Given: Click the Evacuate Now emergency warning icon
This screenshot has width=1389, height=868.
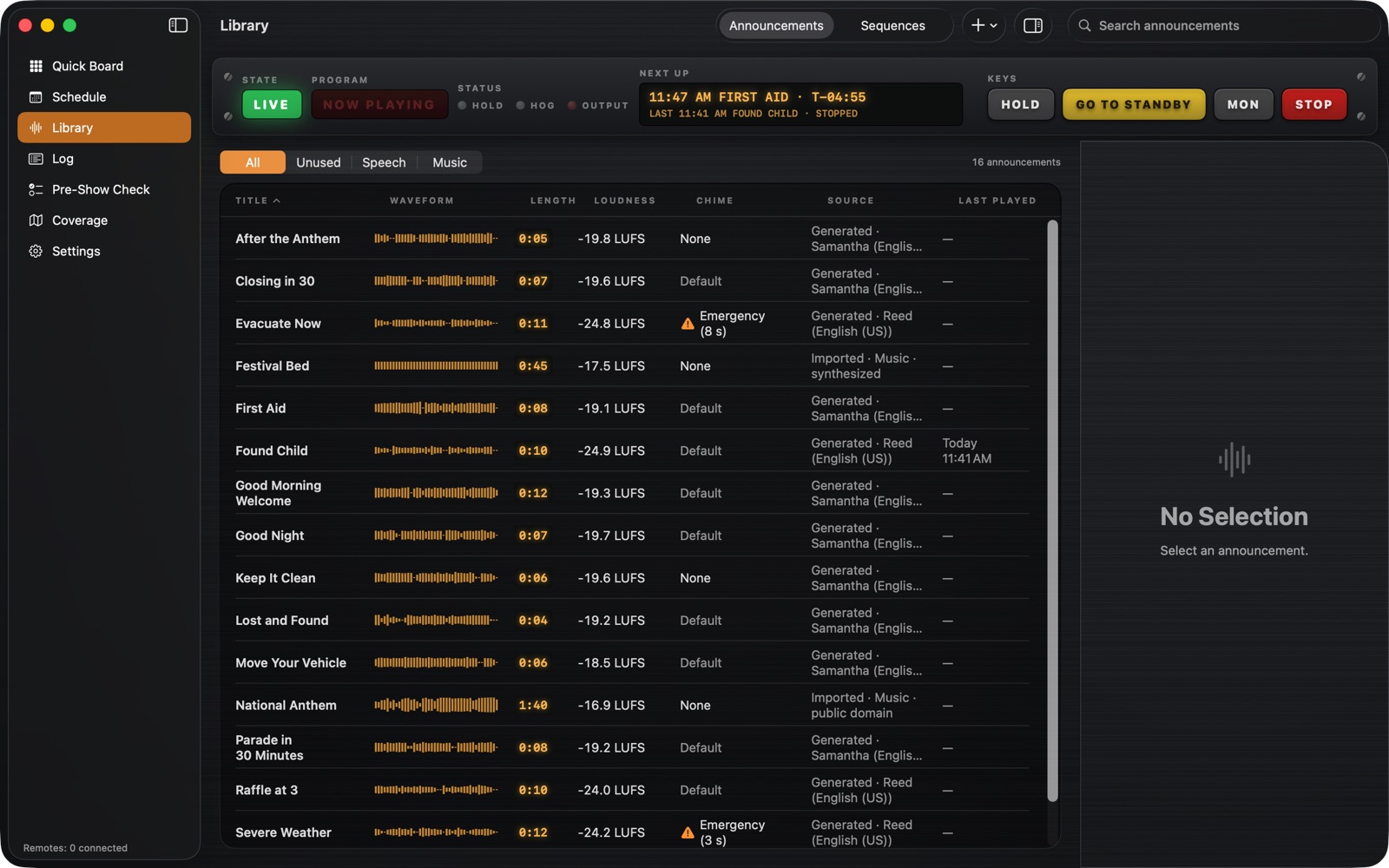Looking at the screenshot, I should click(x=688, y=324).
